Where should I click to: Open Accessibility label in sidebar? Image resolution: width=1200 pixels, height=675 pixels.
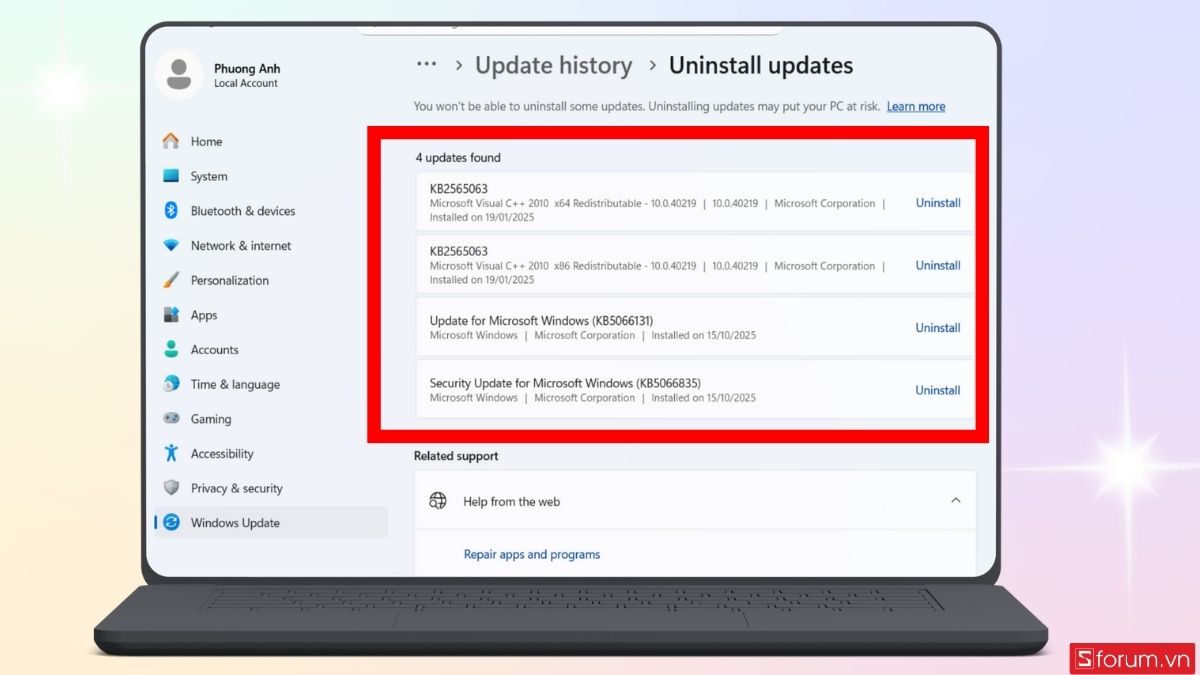[x=222, y=454]
